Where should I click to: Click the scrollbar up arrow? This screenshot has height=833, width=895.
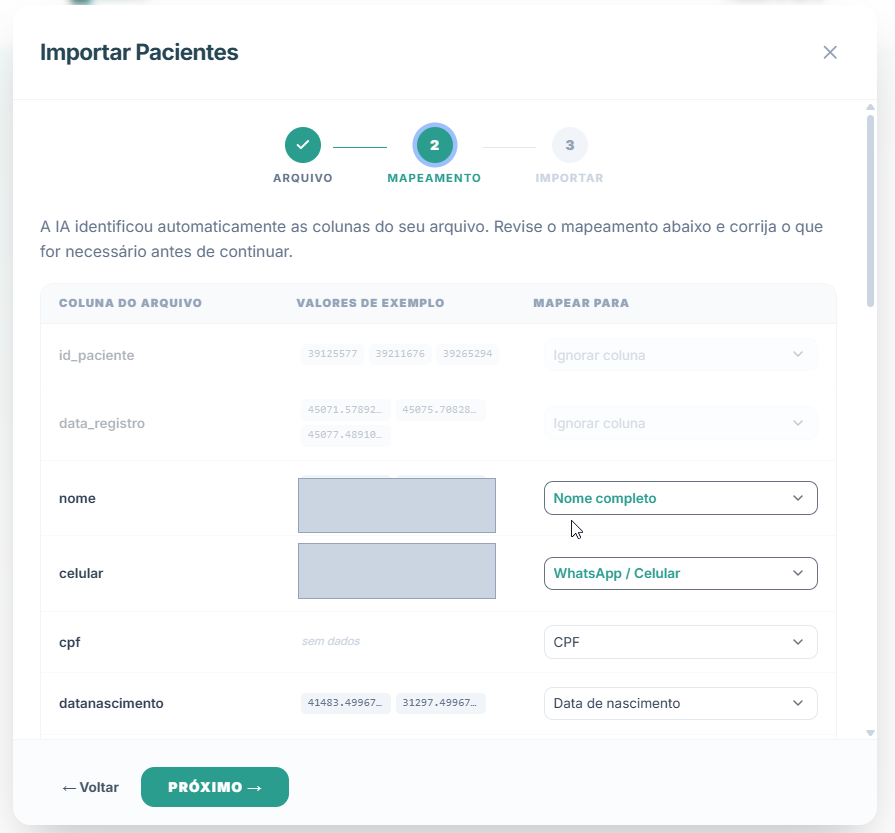870,107
